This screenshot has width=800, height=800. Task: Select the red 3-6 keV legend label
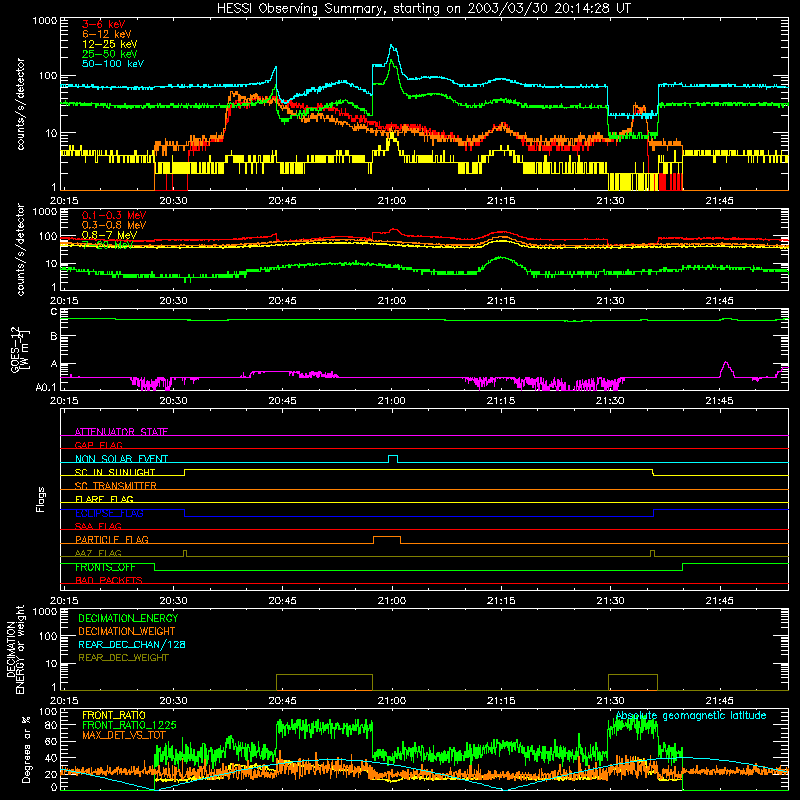(x=104, y=24)
